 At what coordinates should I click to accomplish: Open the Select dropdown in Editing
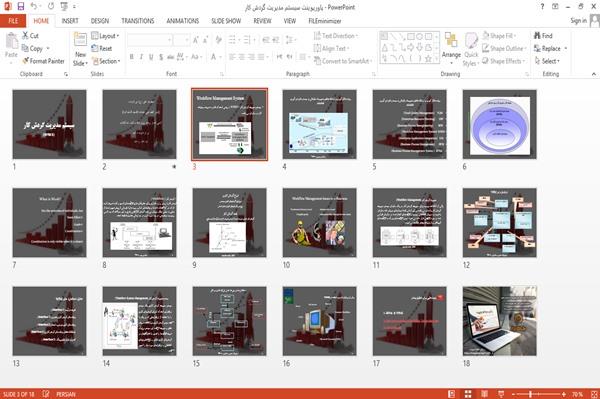[x=547, y=61]
